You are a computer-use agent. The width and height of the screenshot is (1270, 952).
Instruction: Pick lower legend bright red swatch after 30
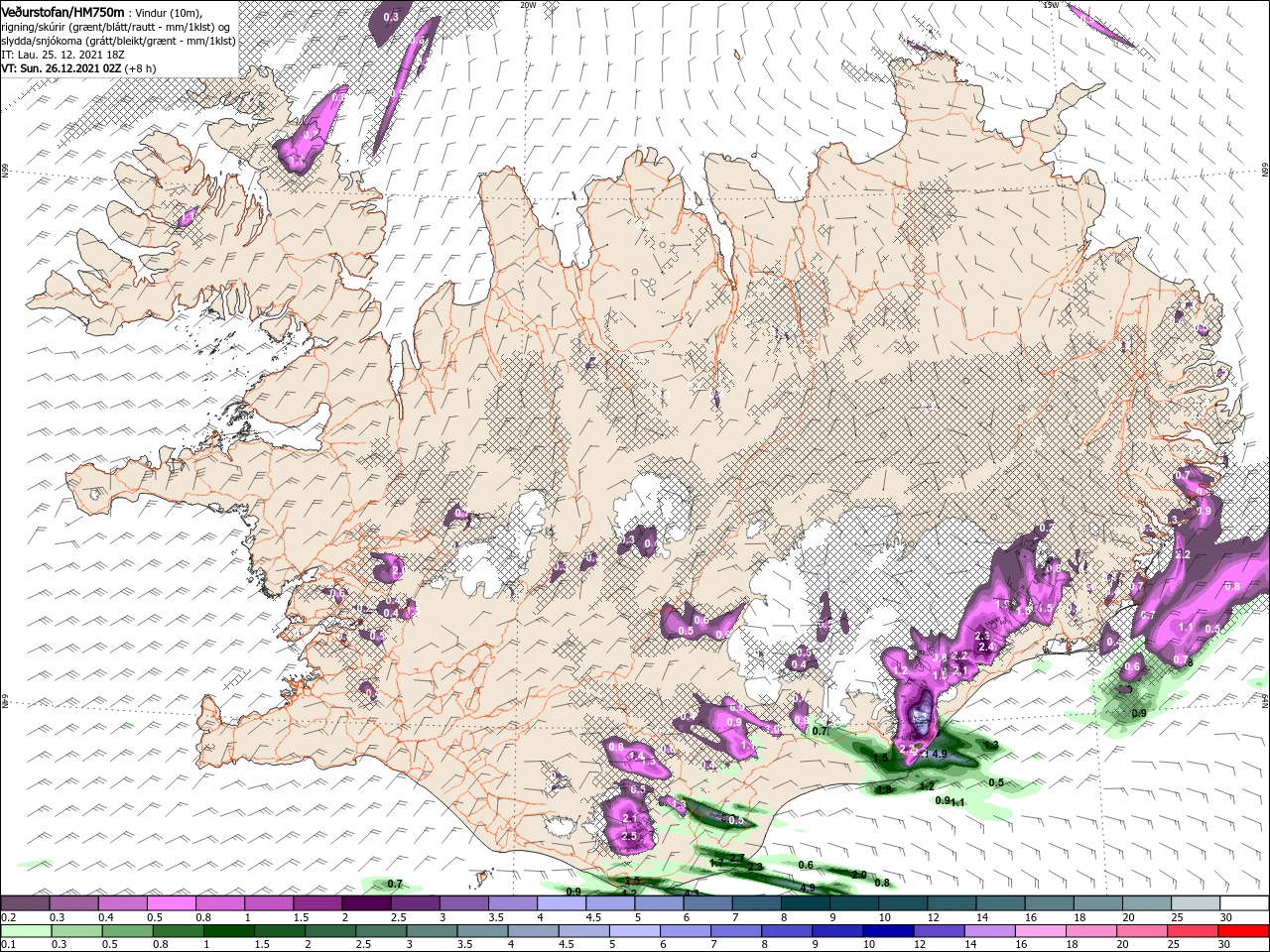[1244, 930]
